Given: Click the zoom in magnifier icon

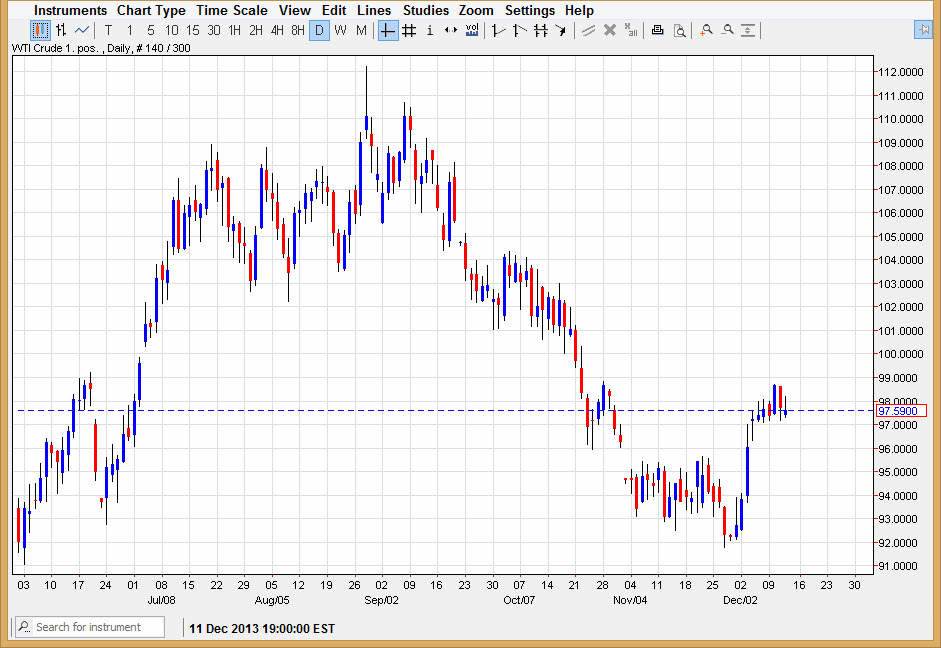Looking at the screenshot, I should 706,30.
